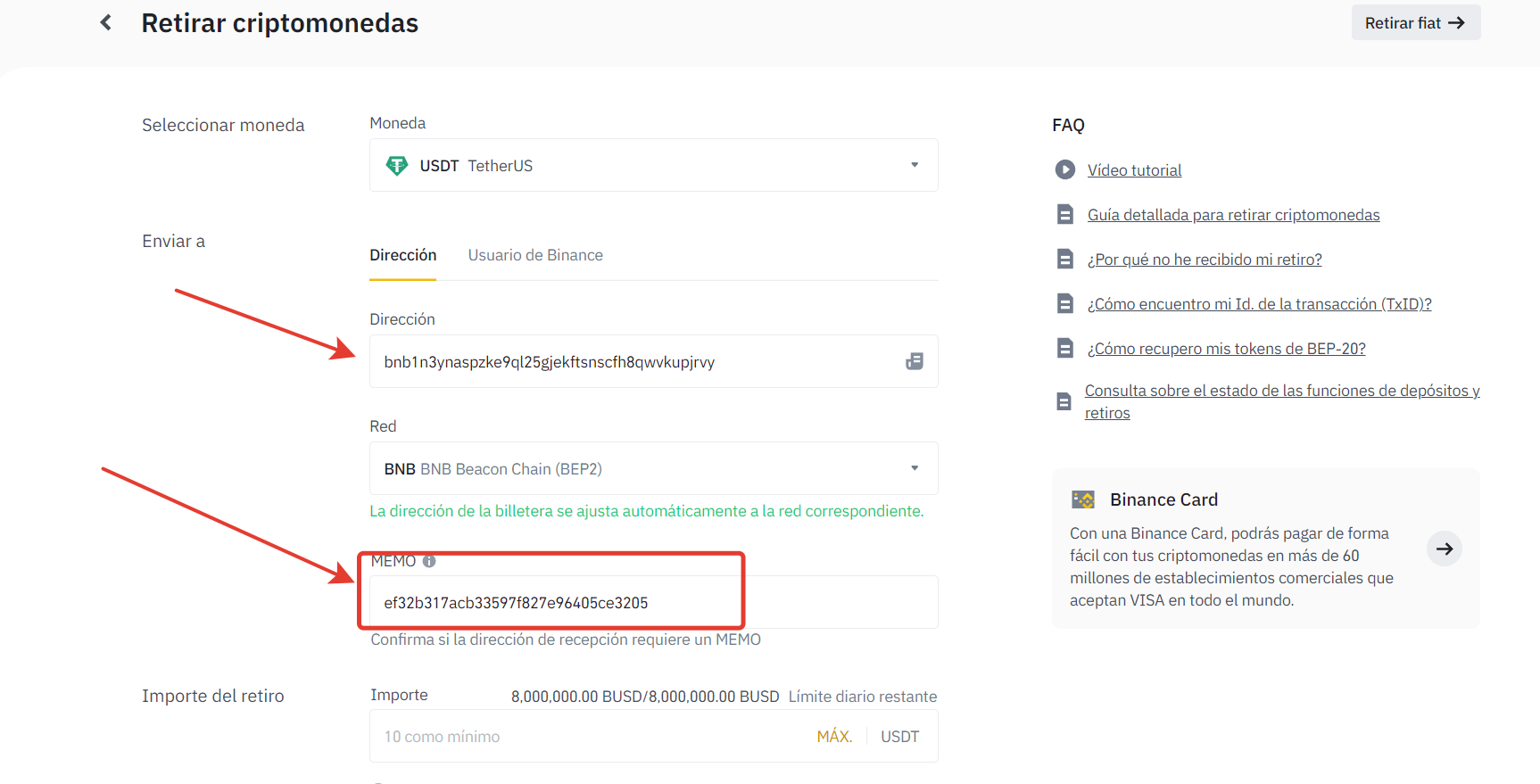Click the Dirección address input field
The image size is (1540, 784).
point(654,361)
